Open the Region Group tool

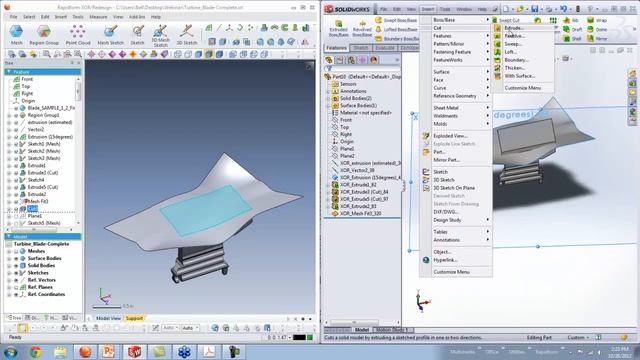point(44,34)
